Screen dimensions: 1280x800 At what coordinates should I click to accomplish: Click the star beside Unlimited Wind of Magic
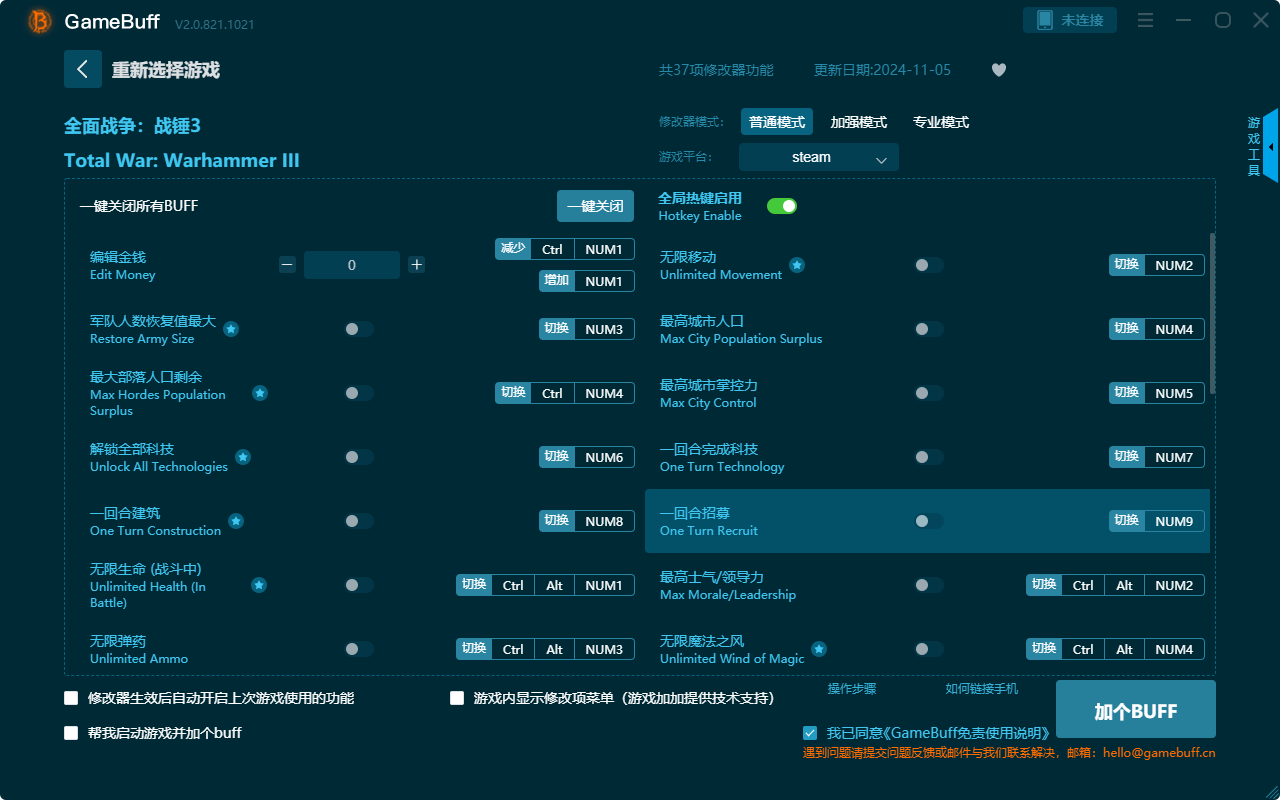click(x=819, y=649)
